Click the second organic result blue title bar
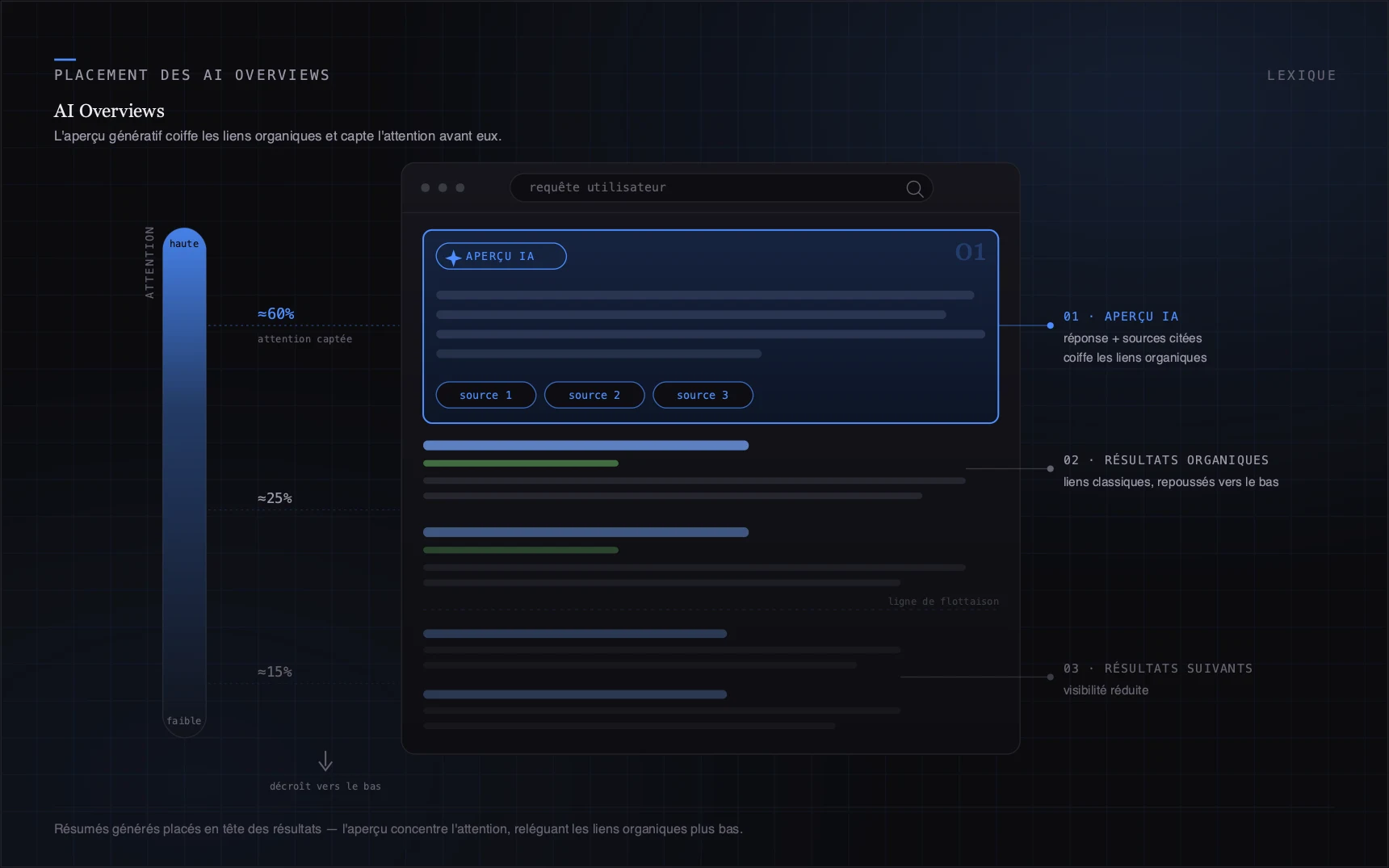1389x868 pixels. (x=585, y=532)
